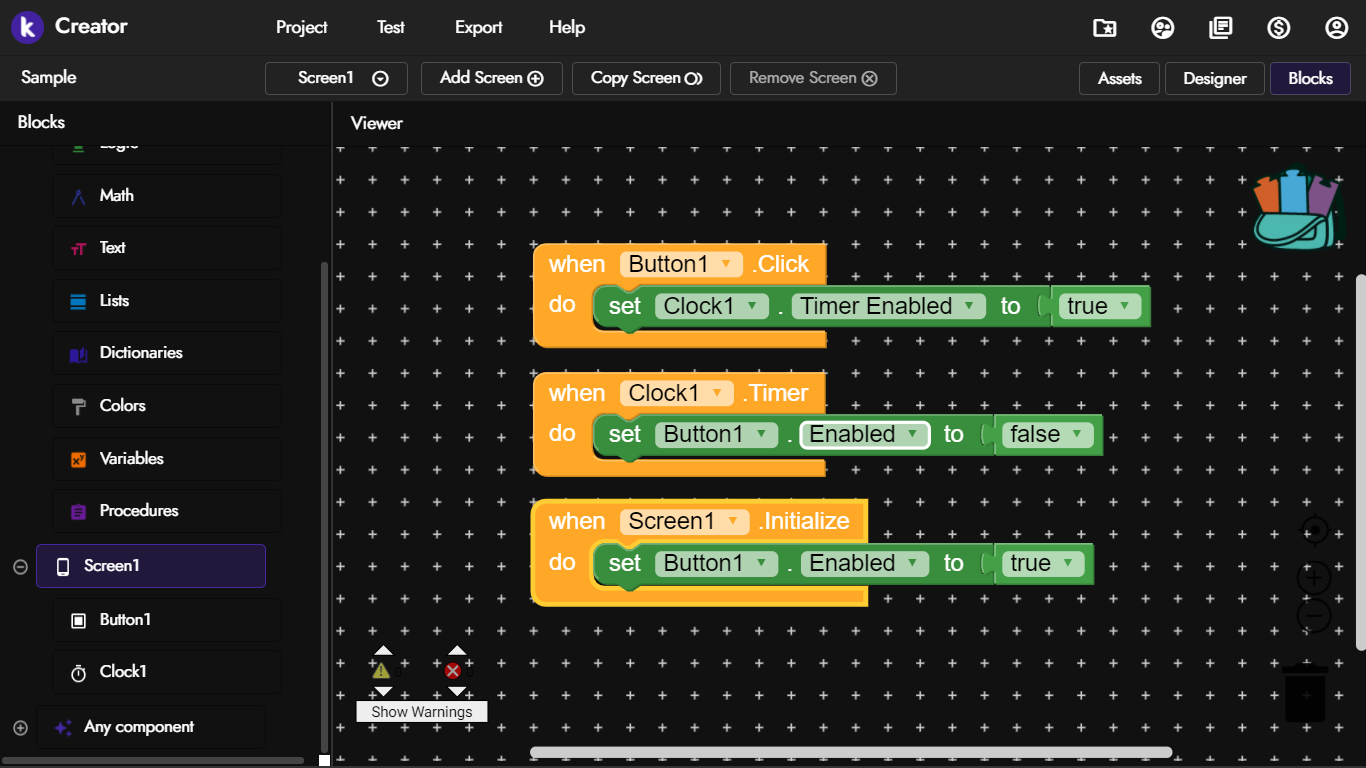Viewport: 1366px width, 768px height.
Task: Click the Kodular logo icon
Action: [27, 27]
